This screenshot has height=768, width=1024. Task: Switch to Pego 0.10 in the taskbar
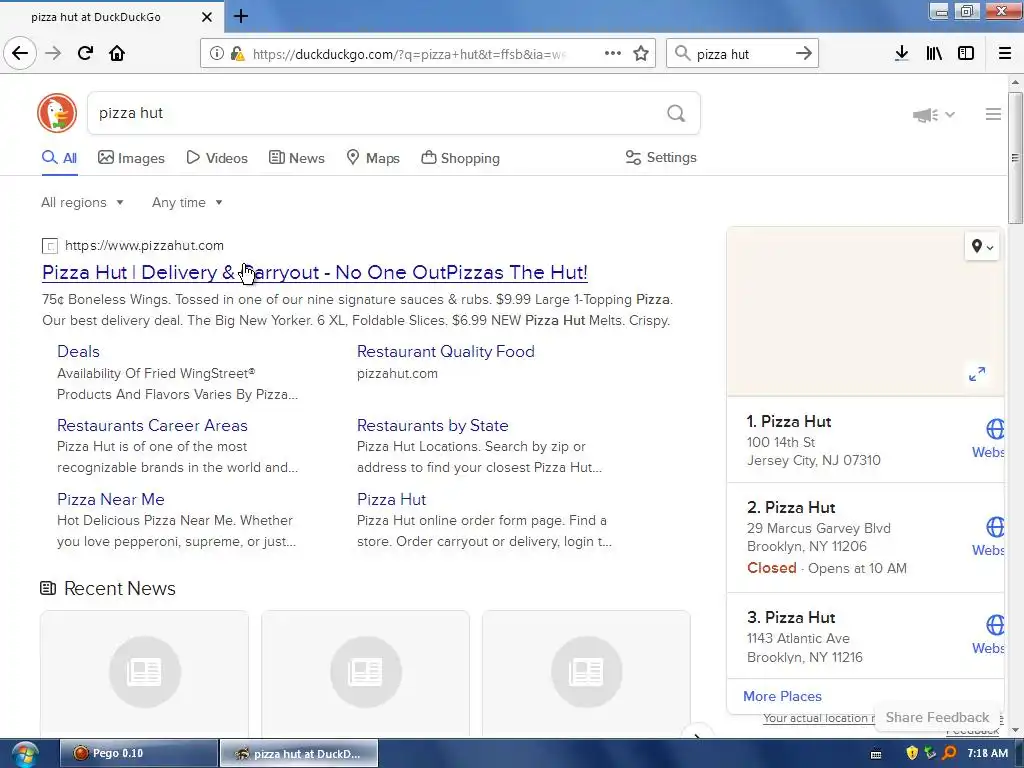(138, 754)
